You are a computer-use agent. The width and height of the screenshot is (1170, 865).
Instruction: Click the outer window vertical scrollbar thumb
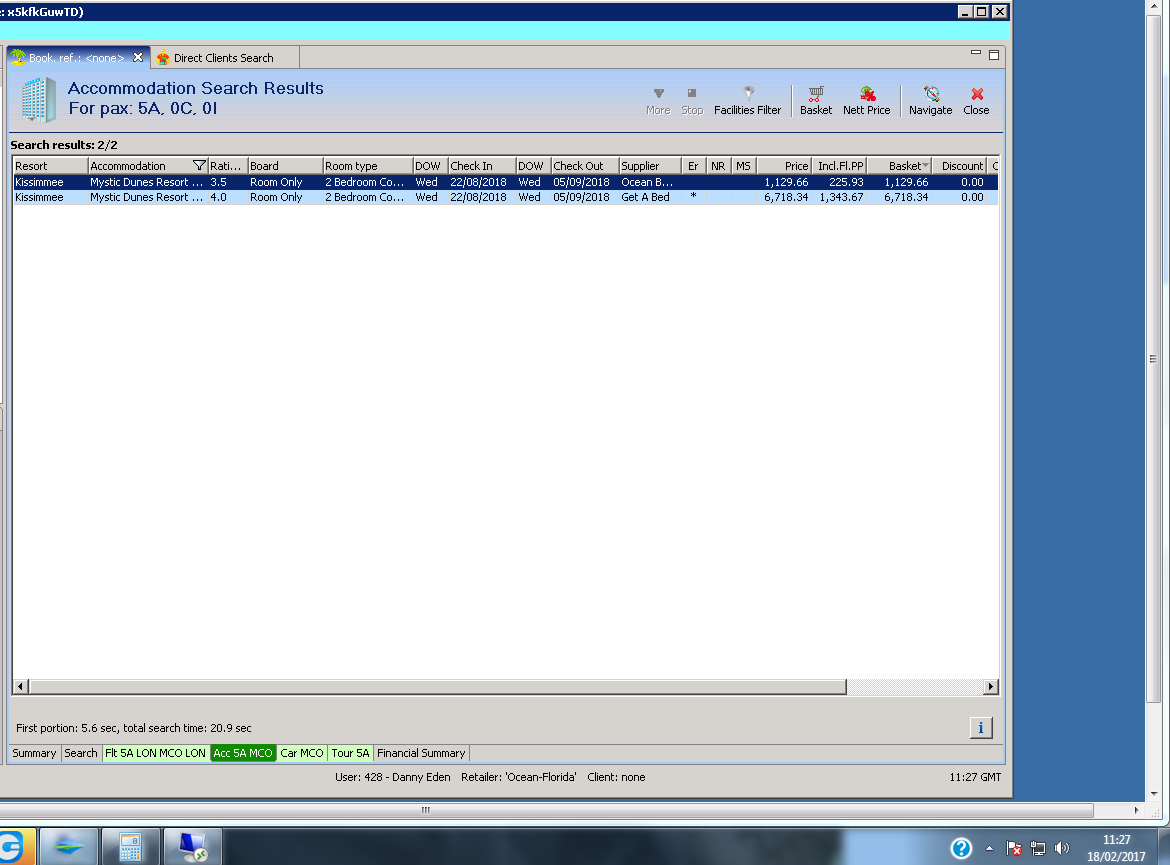[x=1154, y=359]
